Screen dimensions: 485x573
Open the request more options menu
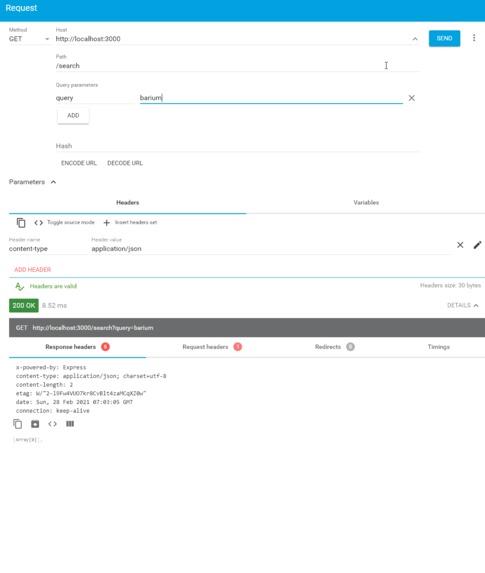point(474,38)
